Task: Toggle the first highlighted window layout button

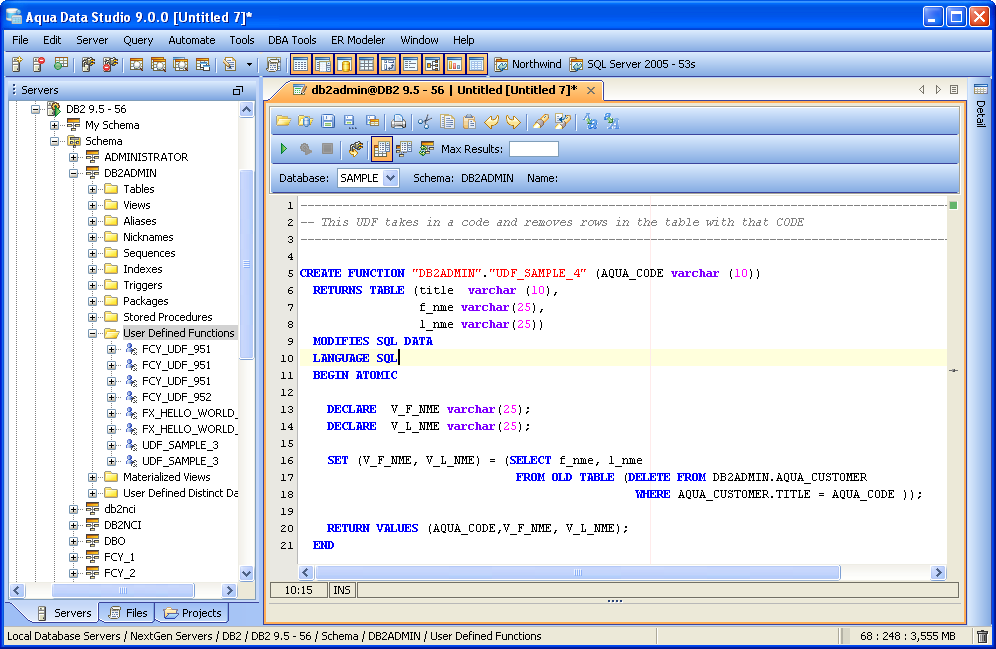Action: tap(300, 65)
